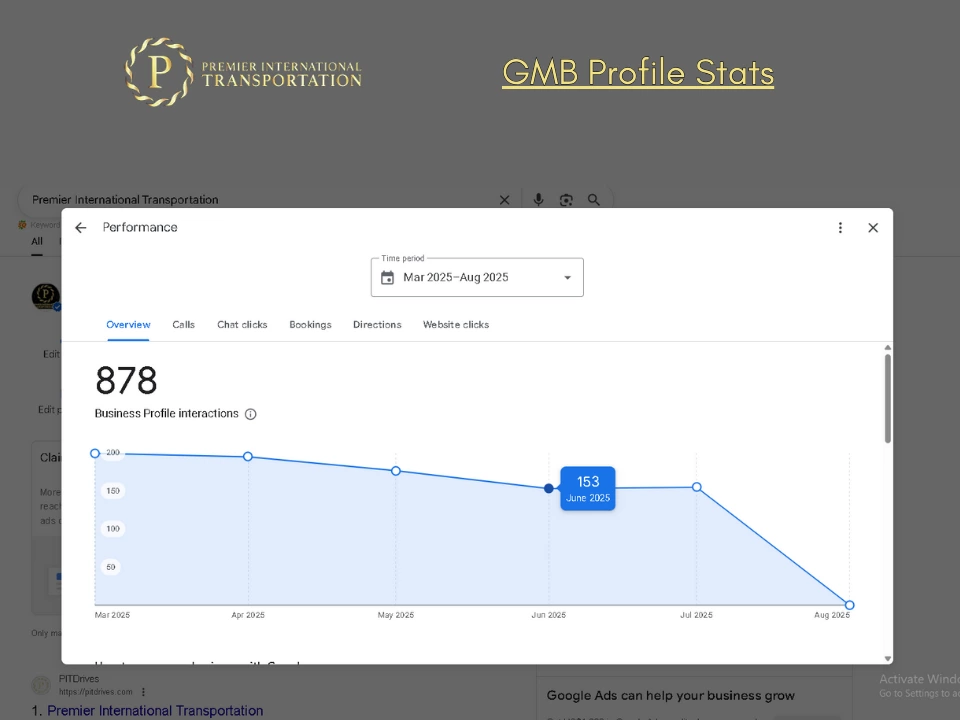960x720 pixels.
Task: Select the Website clicks tab
Action: click(456, 324)
